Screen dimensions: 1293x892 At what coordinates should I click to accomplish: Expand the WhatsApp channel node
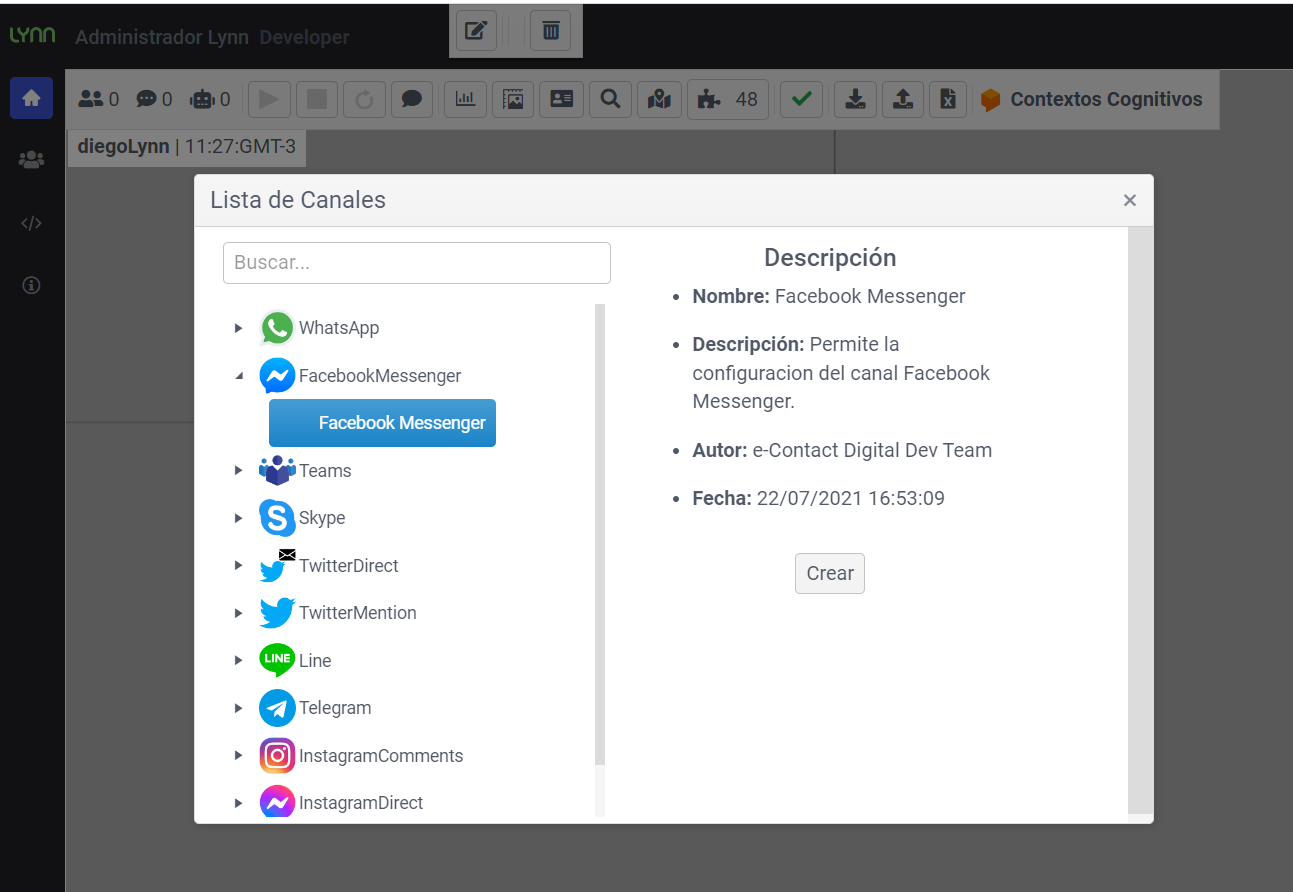pyautogui.click(x=238, y=328)
